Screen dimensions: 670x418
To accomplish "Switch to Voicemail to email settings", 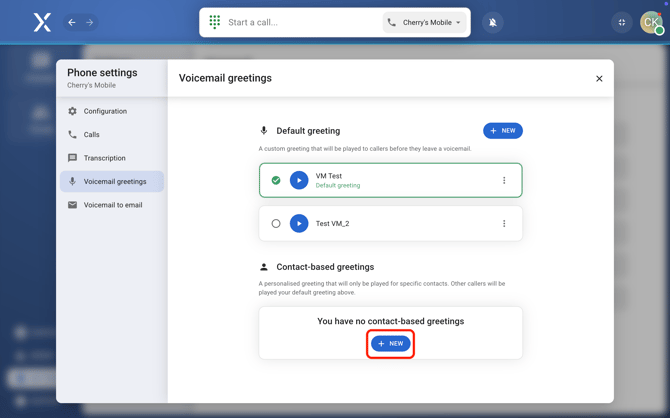I will [112, 205].
